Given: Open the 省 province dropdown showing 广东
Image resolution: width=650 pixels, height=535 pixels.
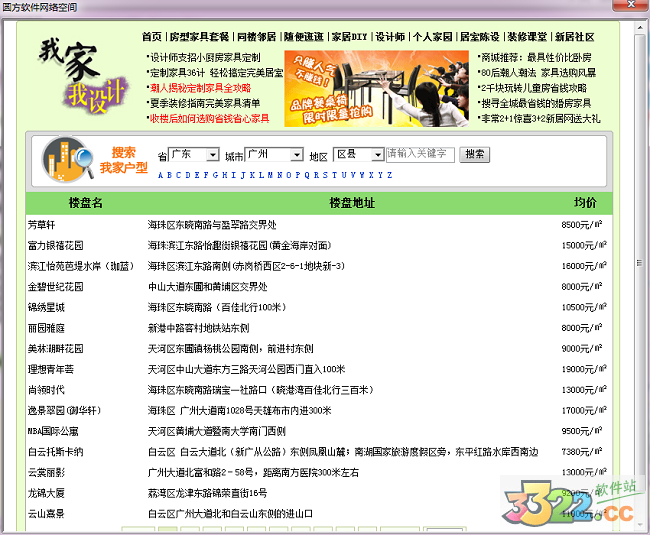Looking at the screenshot, I should coord(194,155).
